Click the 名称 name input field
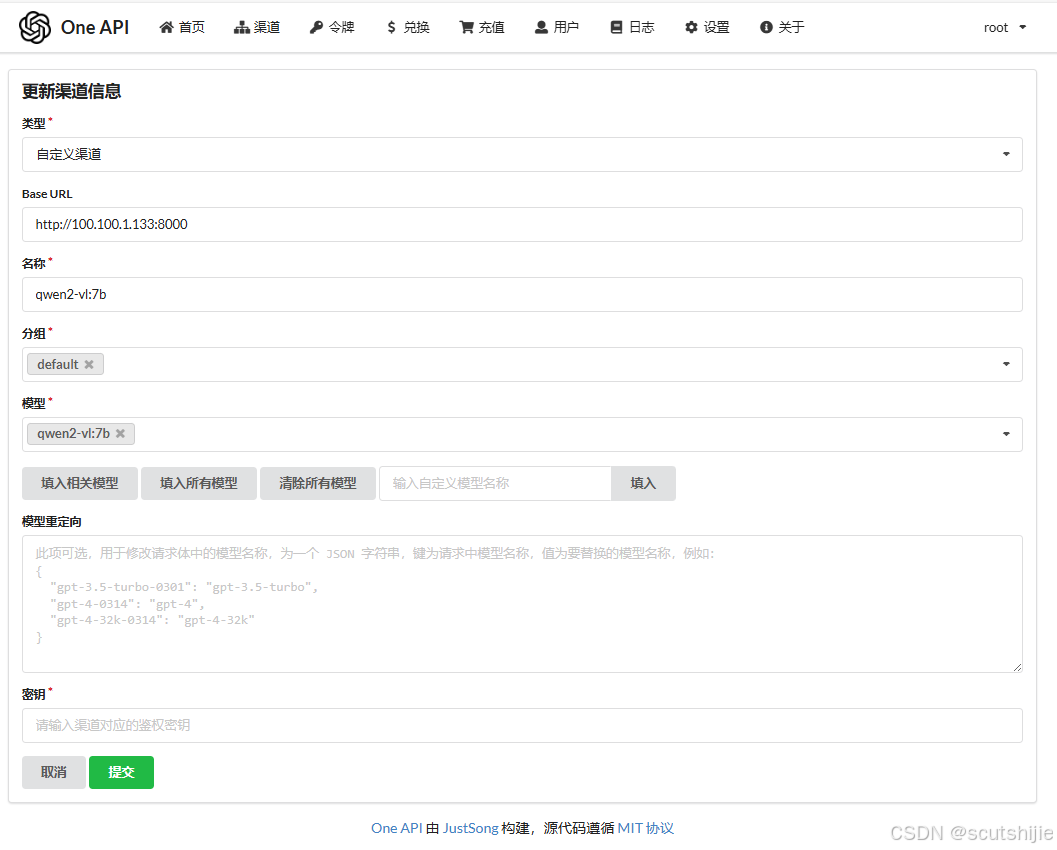 coord(522,295)
